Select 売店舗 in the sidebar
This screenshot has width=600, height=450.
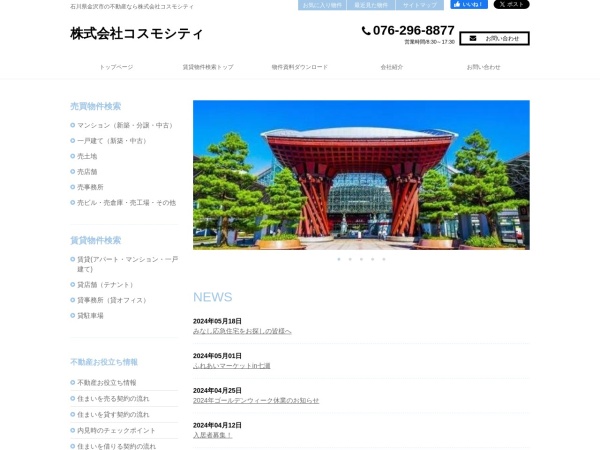87,172
